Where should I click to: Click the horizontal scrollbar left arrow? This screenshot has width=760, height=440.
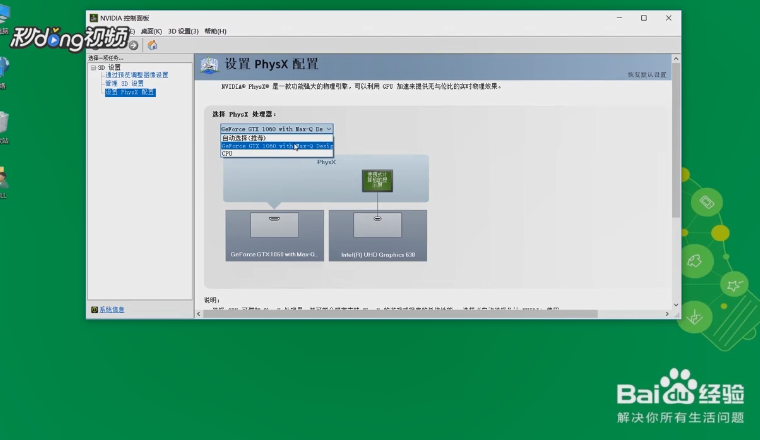(x=199, y=314)
